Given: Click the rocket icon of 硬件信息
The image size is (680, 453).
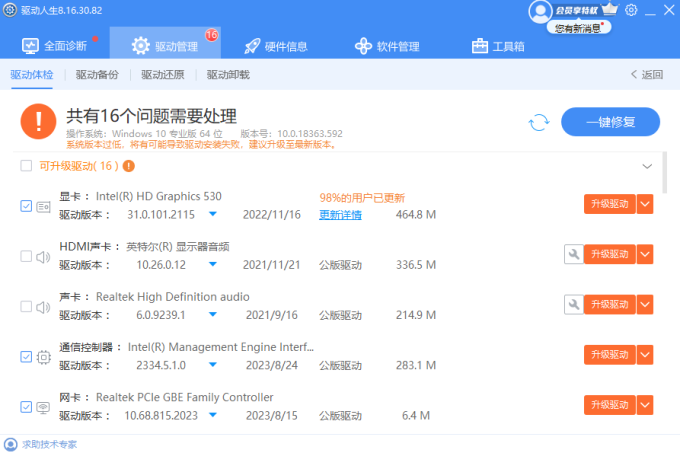Looking at the screenshot, I should [x=252, y=46].
